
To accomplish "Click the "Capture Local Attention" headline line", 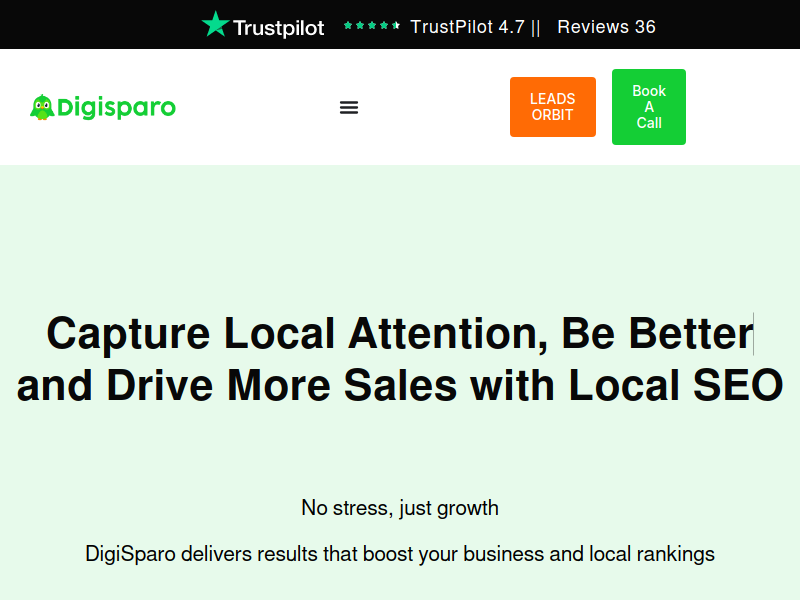I will pyautogui.click(x=290, y=333).
